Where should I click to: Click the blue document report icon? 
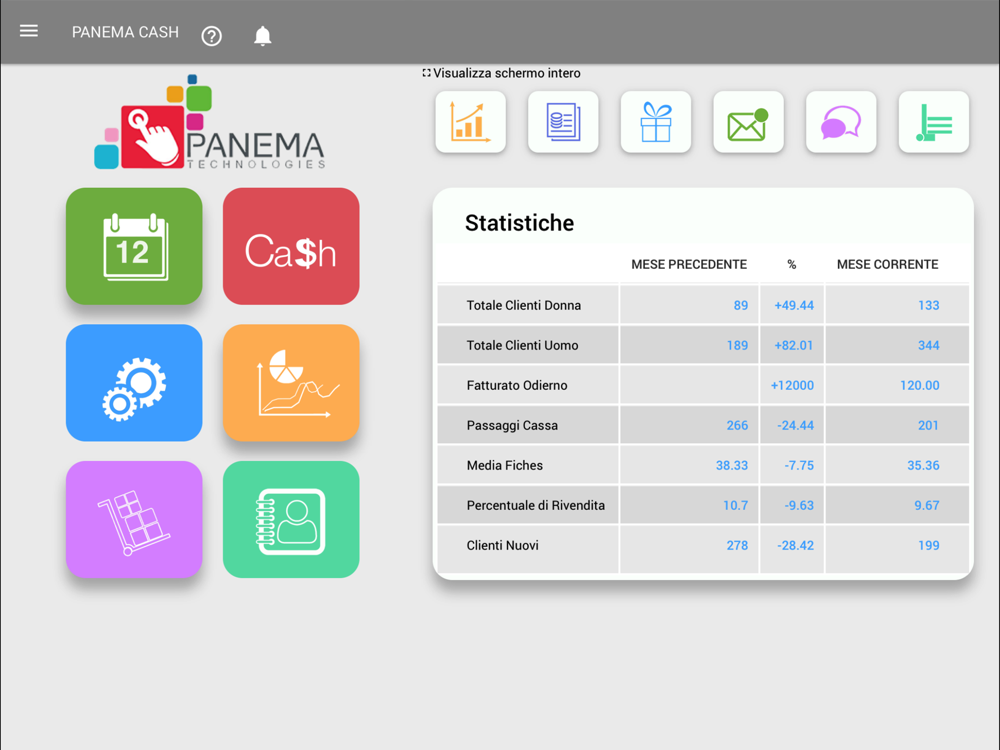tap(563, 122)
